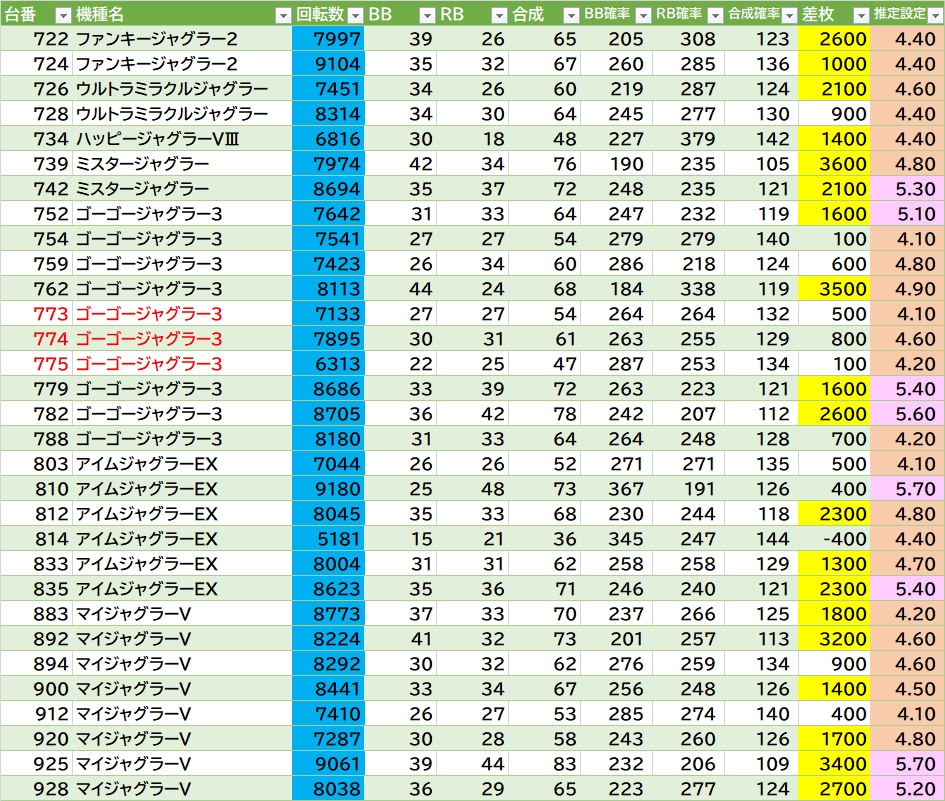This screenshot has height=801, width=945.
Task: Open the 差枚 column filter dropdown
Action: [x=861, y=15]
